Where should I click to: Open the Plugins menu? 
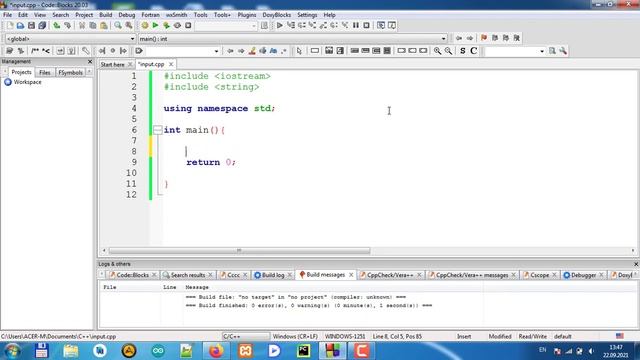coord(247,15)
